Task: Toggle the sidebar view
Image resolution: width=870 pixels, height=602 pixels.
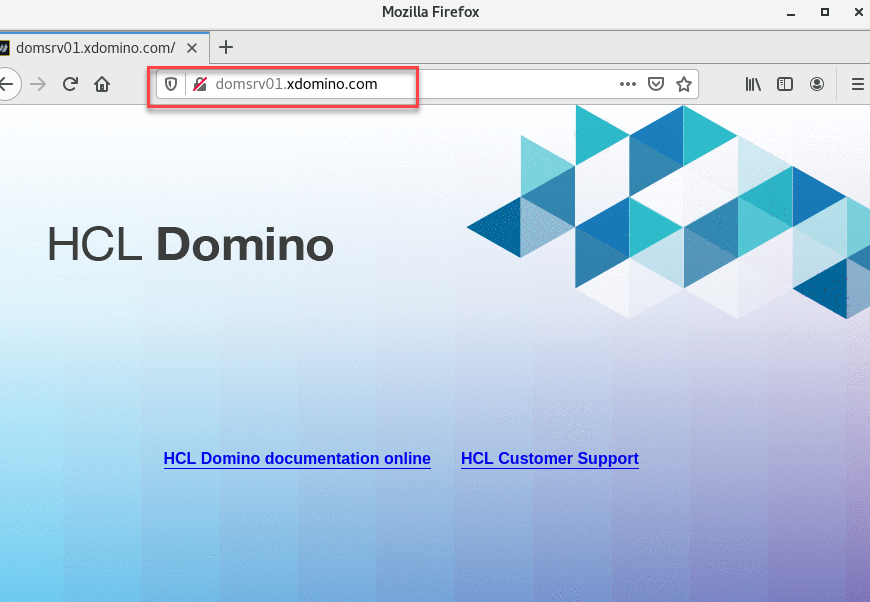Action: (x=785, y=84)
